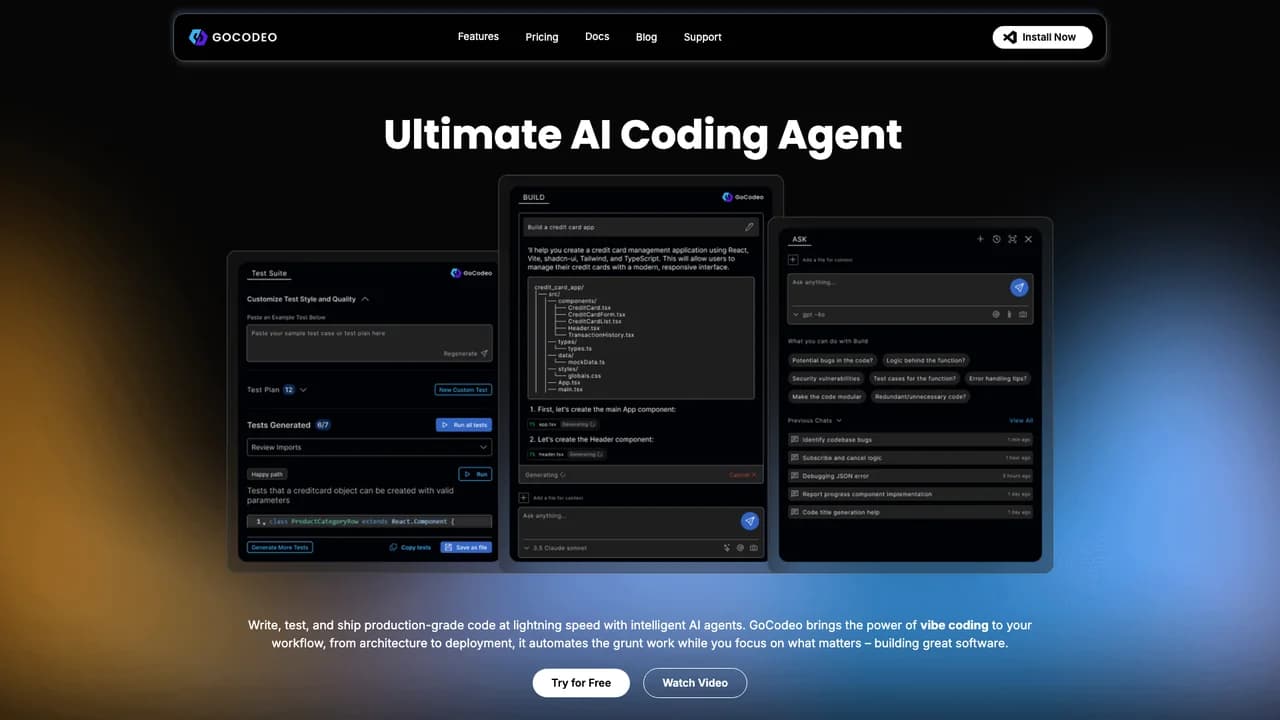Image resolution: width=1280 pixels, height=720 pixels.
Task: Click the chat icon beside 'Identify codebase bugs'
Action: point(795,440)
